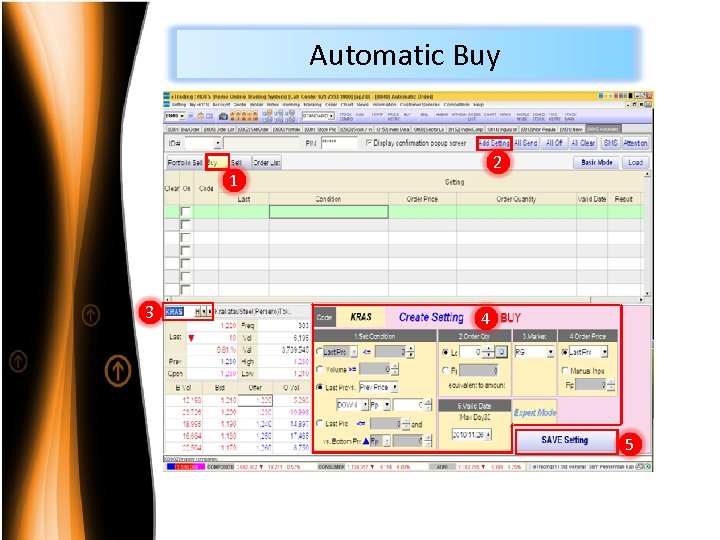720x540 pixels.
Task: Click the ORDER LIST toolbar shortcut
Action: tap(472, 117)
